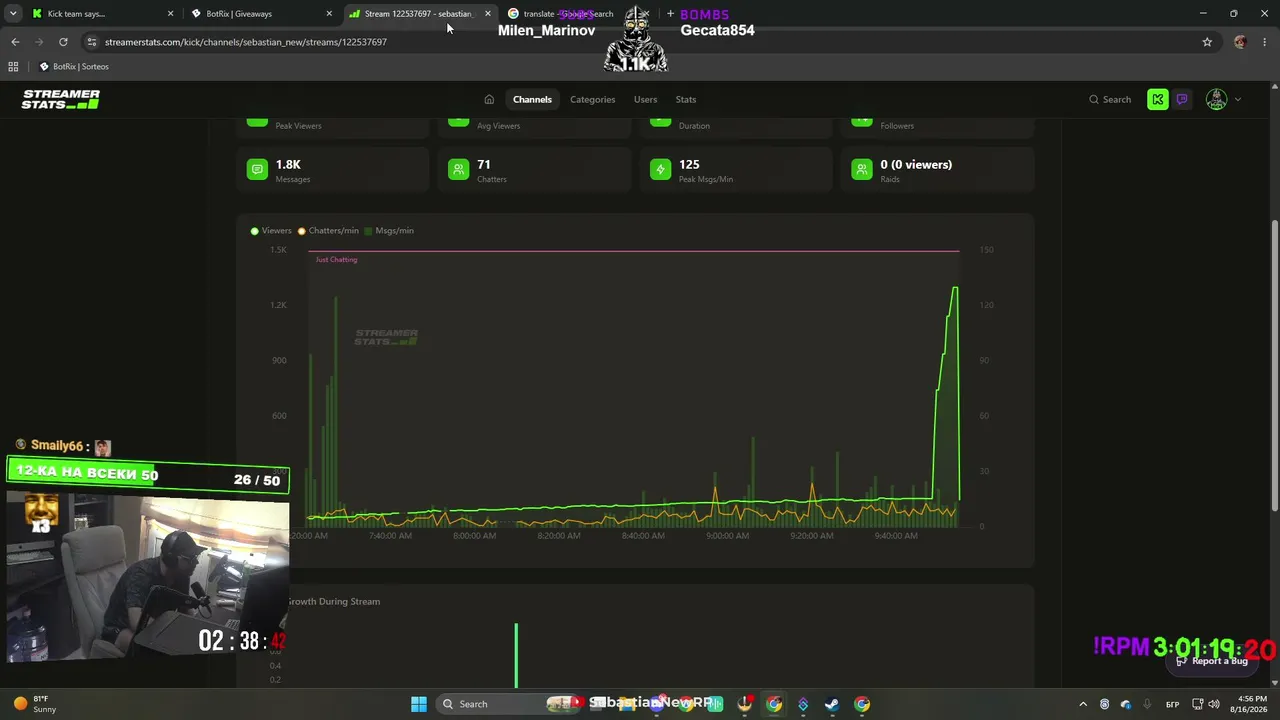This screenshot has width=1280, height=720.
Task: Open the Windows Start menu
Action: pyautogui.click(x=419, y=704)
